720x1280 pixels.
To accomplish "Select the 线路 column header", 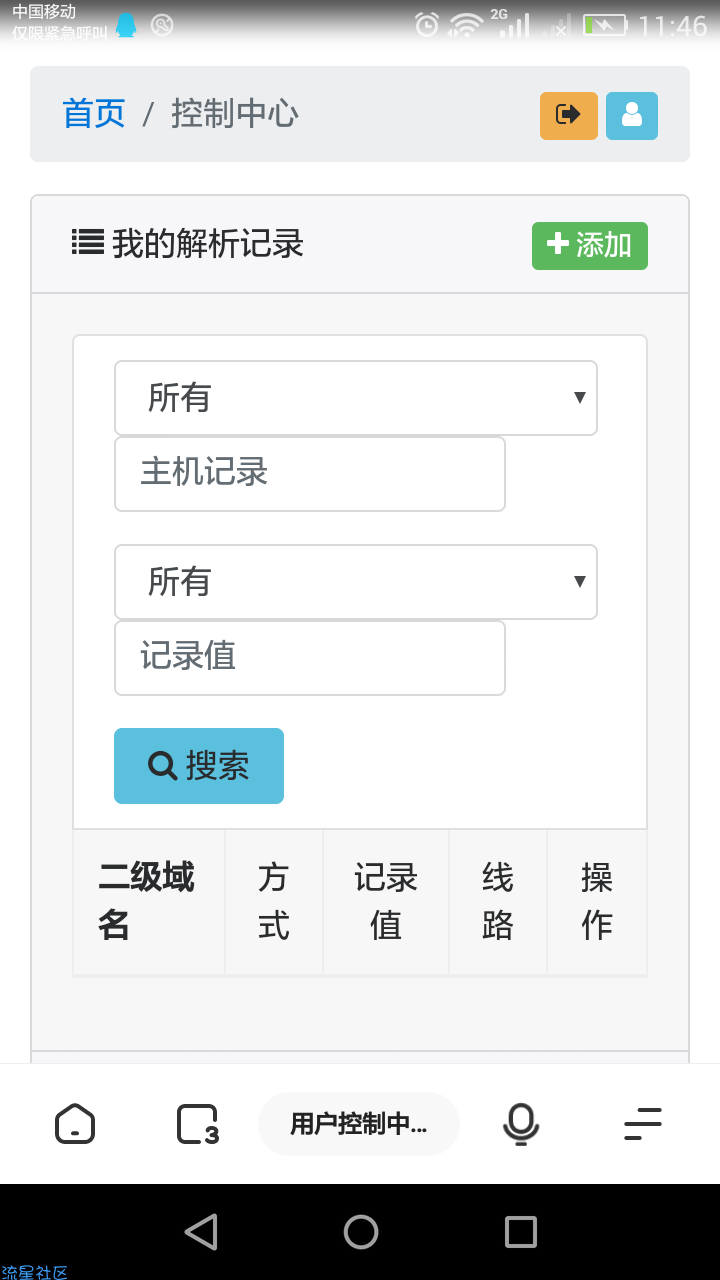I will pyautogui.click(x=498, y=902).
